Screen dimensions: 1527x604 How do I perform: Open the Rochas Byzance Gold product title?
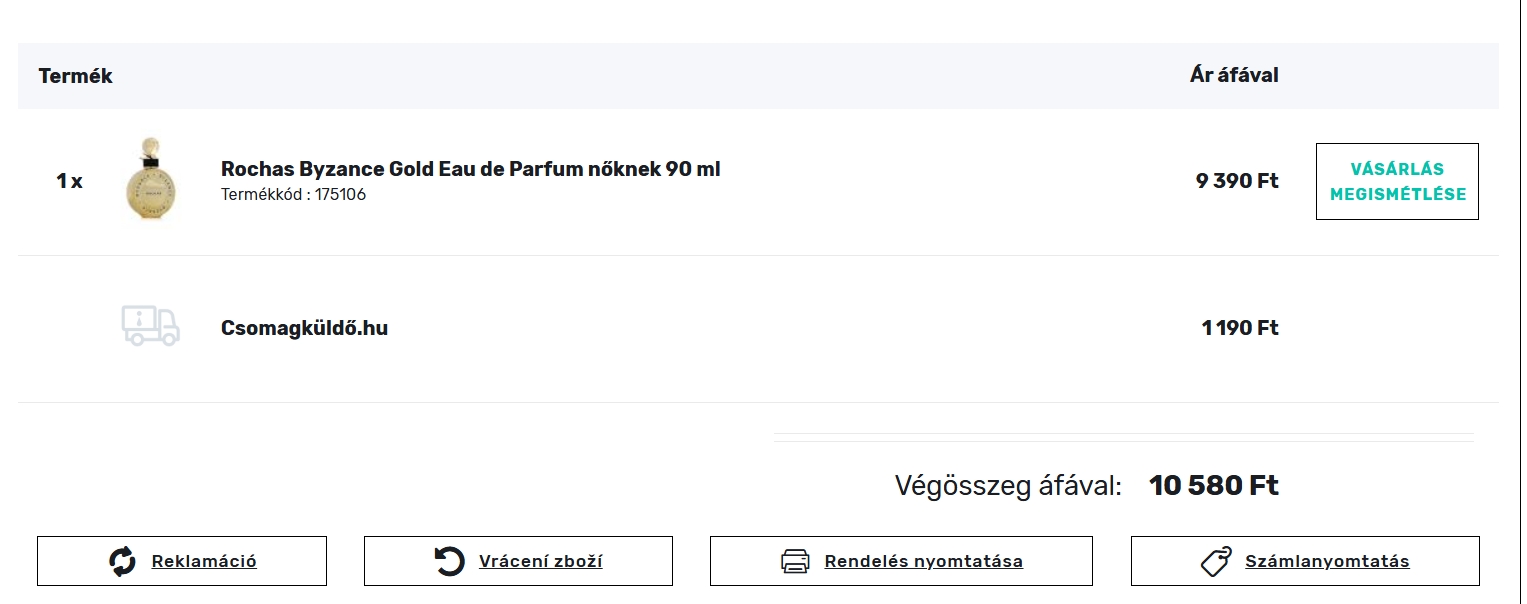coord(470,169)
